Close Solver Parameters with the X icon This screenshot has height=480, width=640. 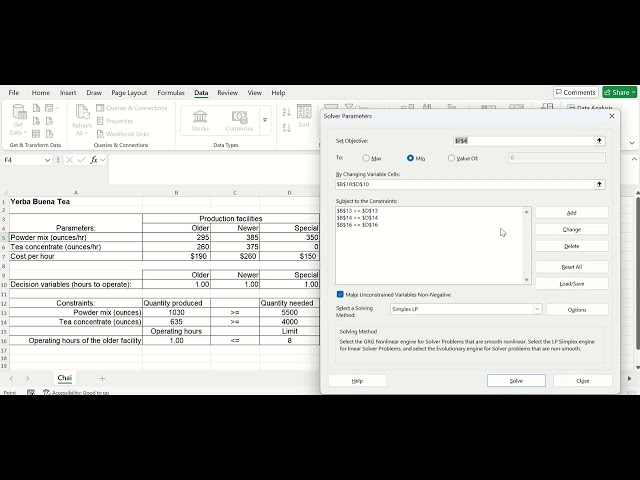[x=611, y=116]
